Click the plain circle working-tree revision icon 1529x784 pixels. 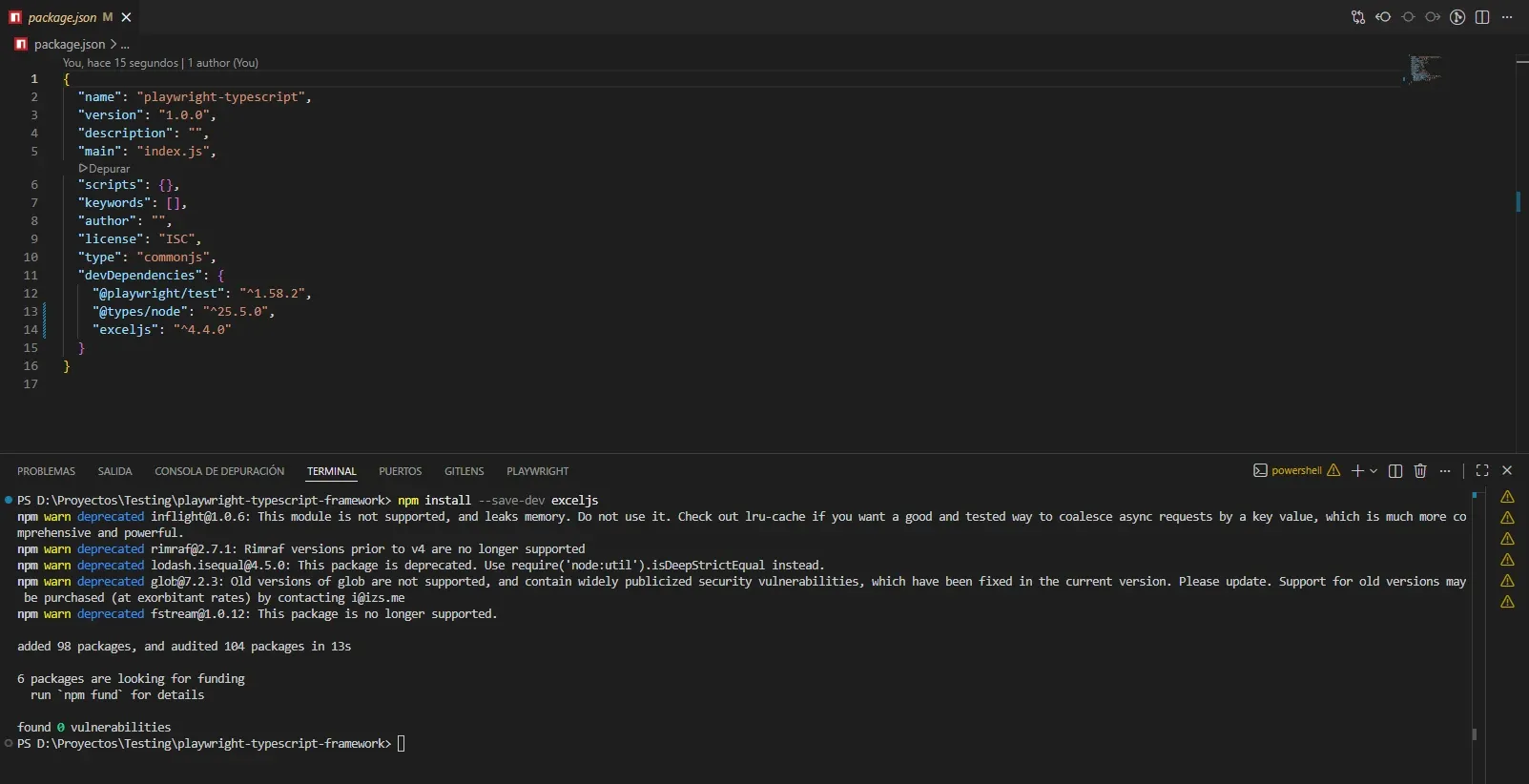coord(1408,17)
